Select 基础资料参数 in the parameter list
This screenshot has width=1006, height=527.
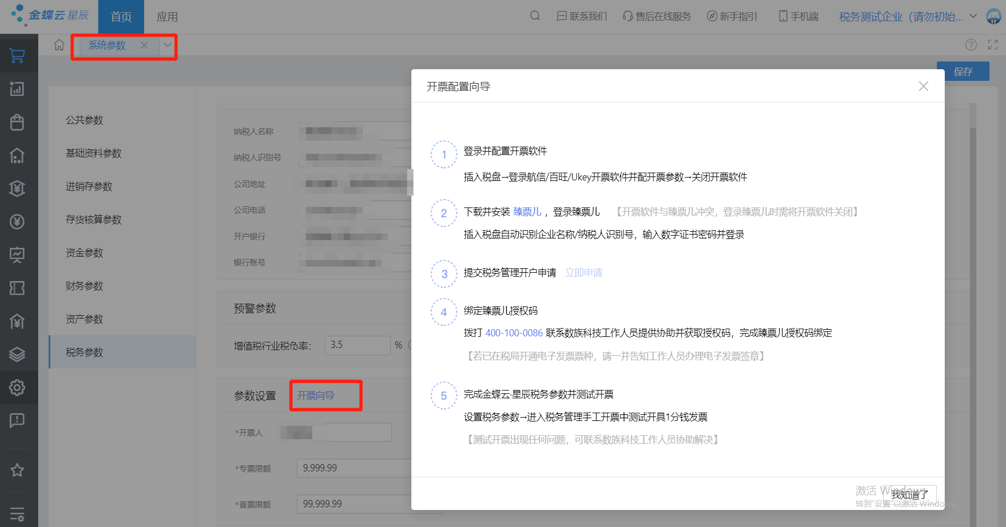[x=123, y=153]
